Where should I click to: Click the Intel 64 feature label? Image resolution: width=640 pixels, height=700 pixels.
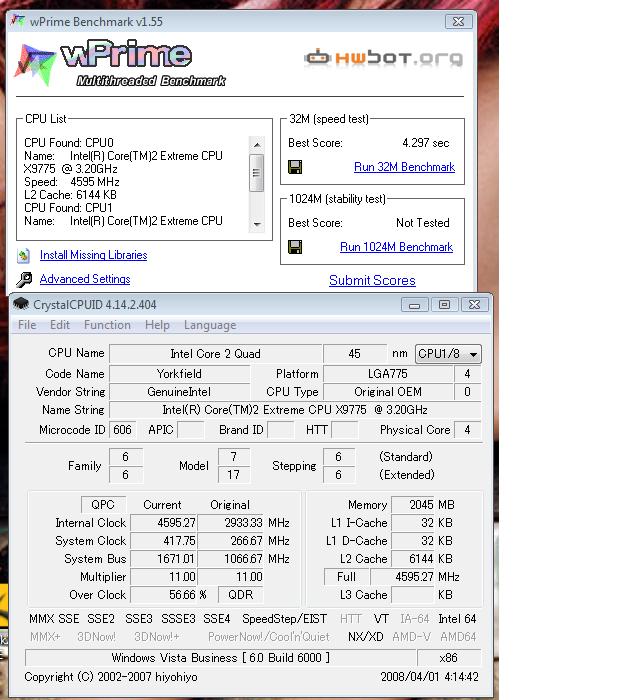point(457,619)
